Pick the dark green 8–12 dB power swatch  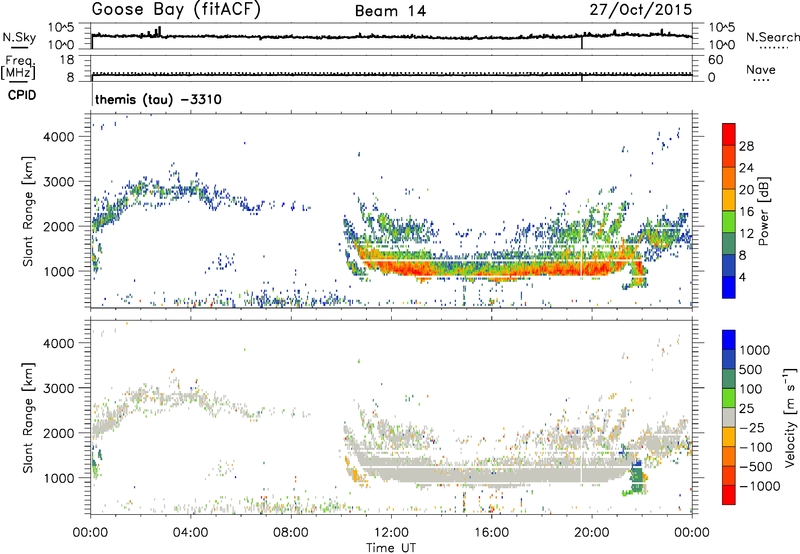pos(729,244)
